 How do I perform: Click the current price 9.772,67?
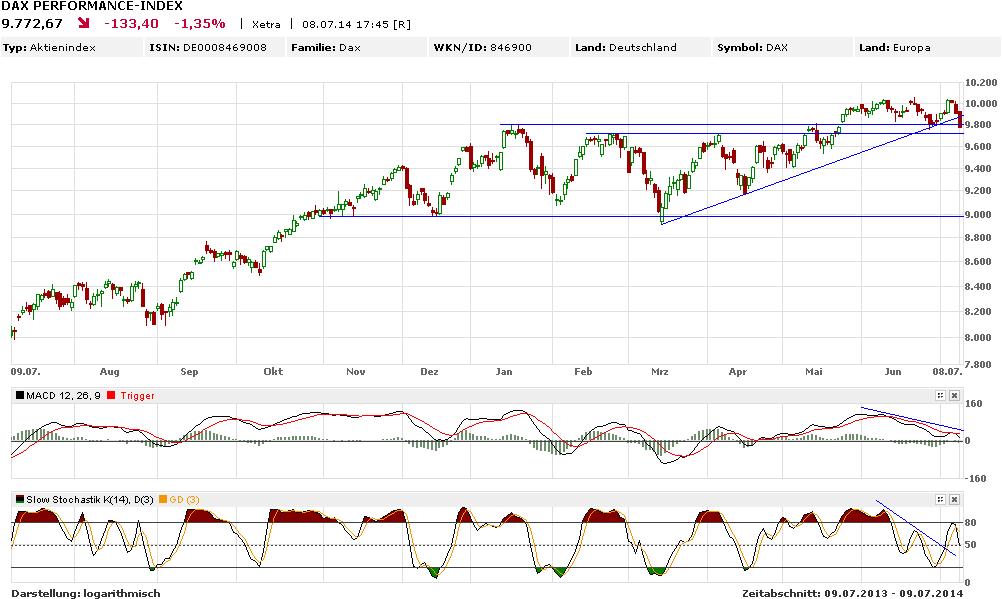click(x=32, y=24)
